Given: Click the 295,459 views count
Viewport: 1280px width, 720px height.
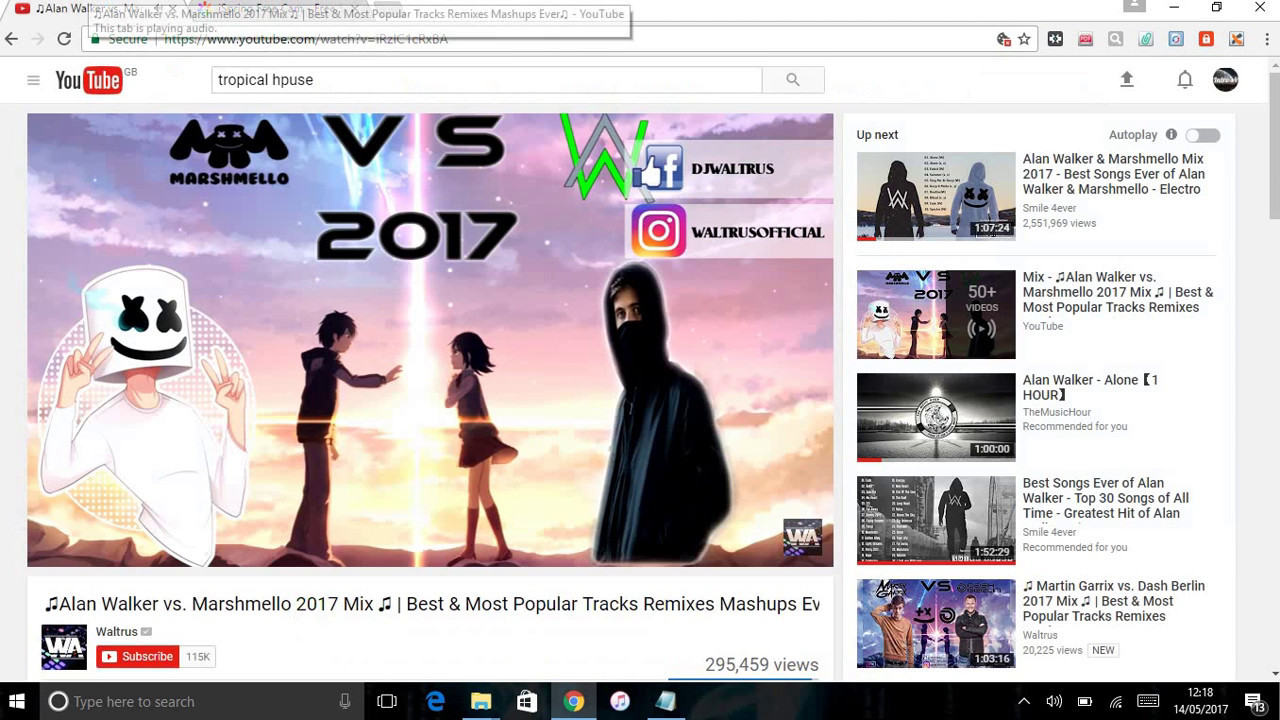Looking at the screenshot, I should coord(762,665).
